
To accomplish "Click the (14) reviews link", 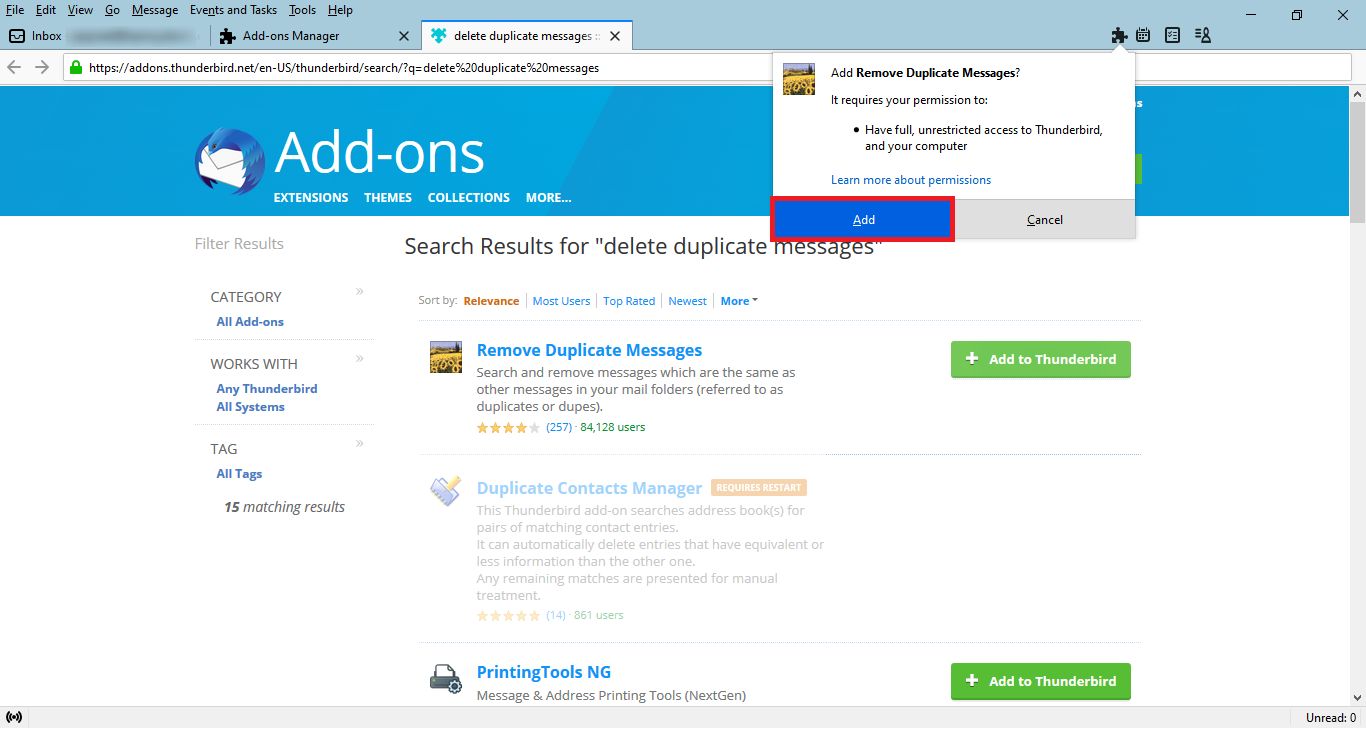I will point(556,615).
